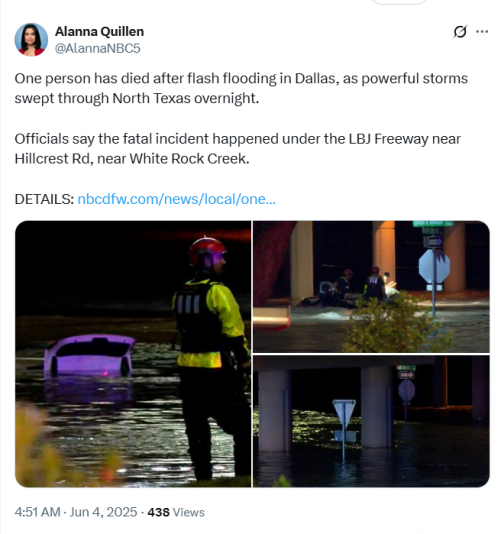The width and height of the screenshot is (501, 534).
Task: Click the yield sign in bottom-right photo
Action: coord(344,413)
